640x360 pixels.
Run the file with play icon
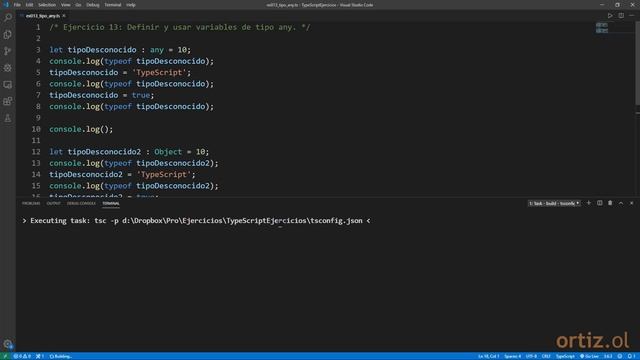[610, 16]
